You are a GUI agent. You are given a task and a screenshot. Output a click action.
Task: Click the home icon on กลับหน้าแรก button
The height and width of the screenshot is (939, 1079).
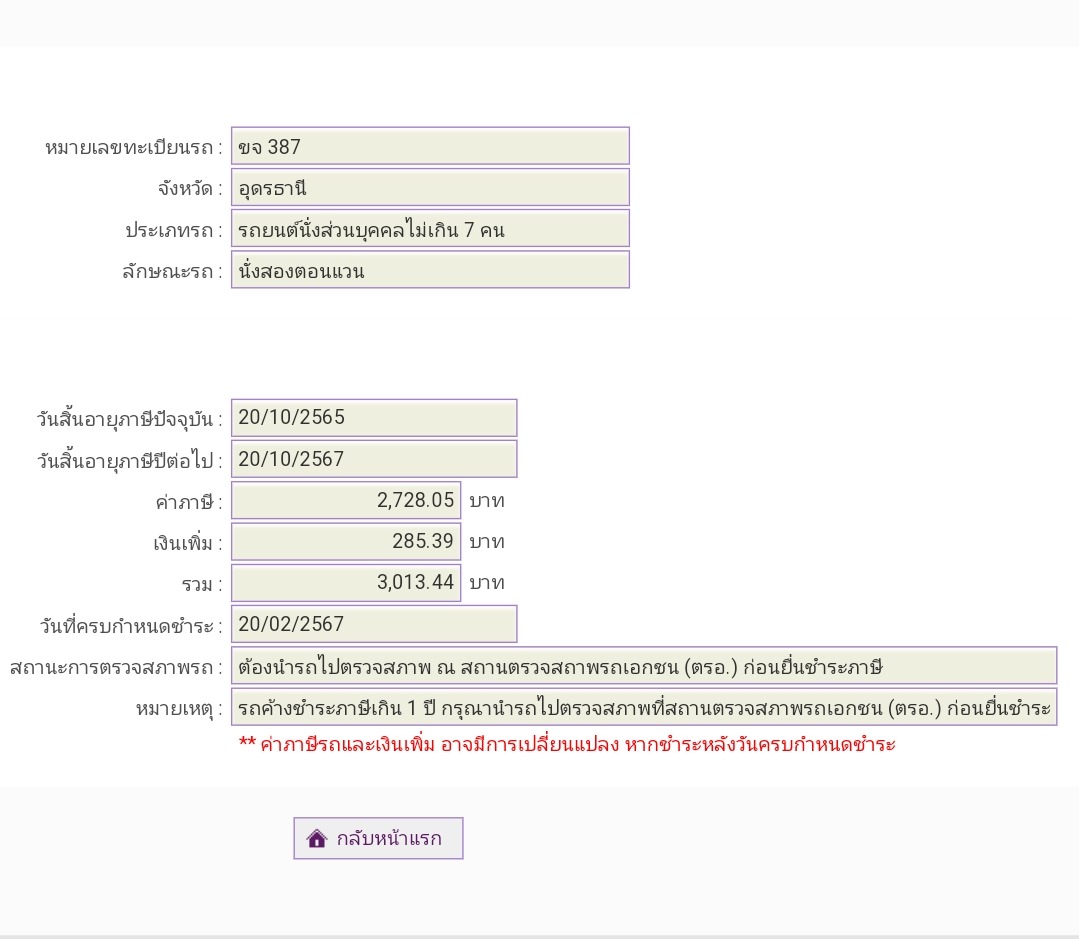[317, 839]
